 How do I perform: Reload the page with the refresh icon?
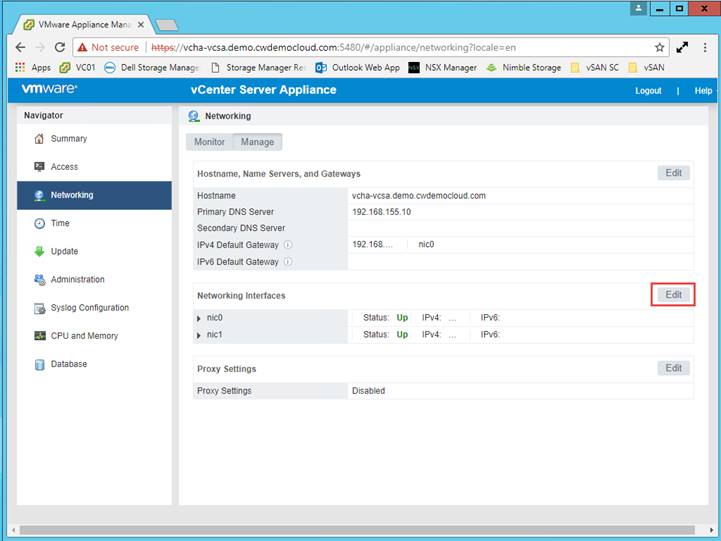pos(60,47)
